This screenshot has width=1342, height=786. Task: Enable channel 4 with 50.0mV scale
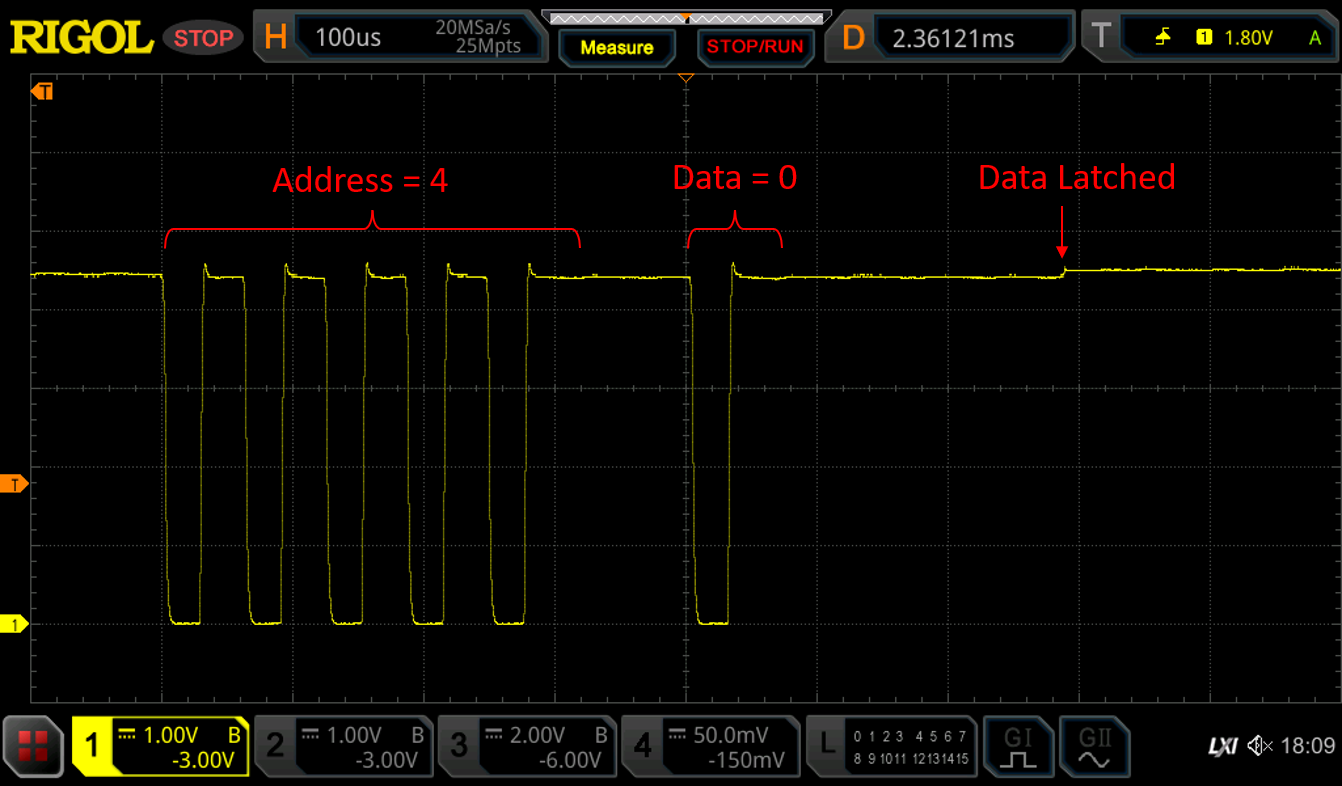(710, 746)
